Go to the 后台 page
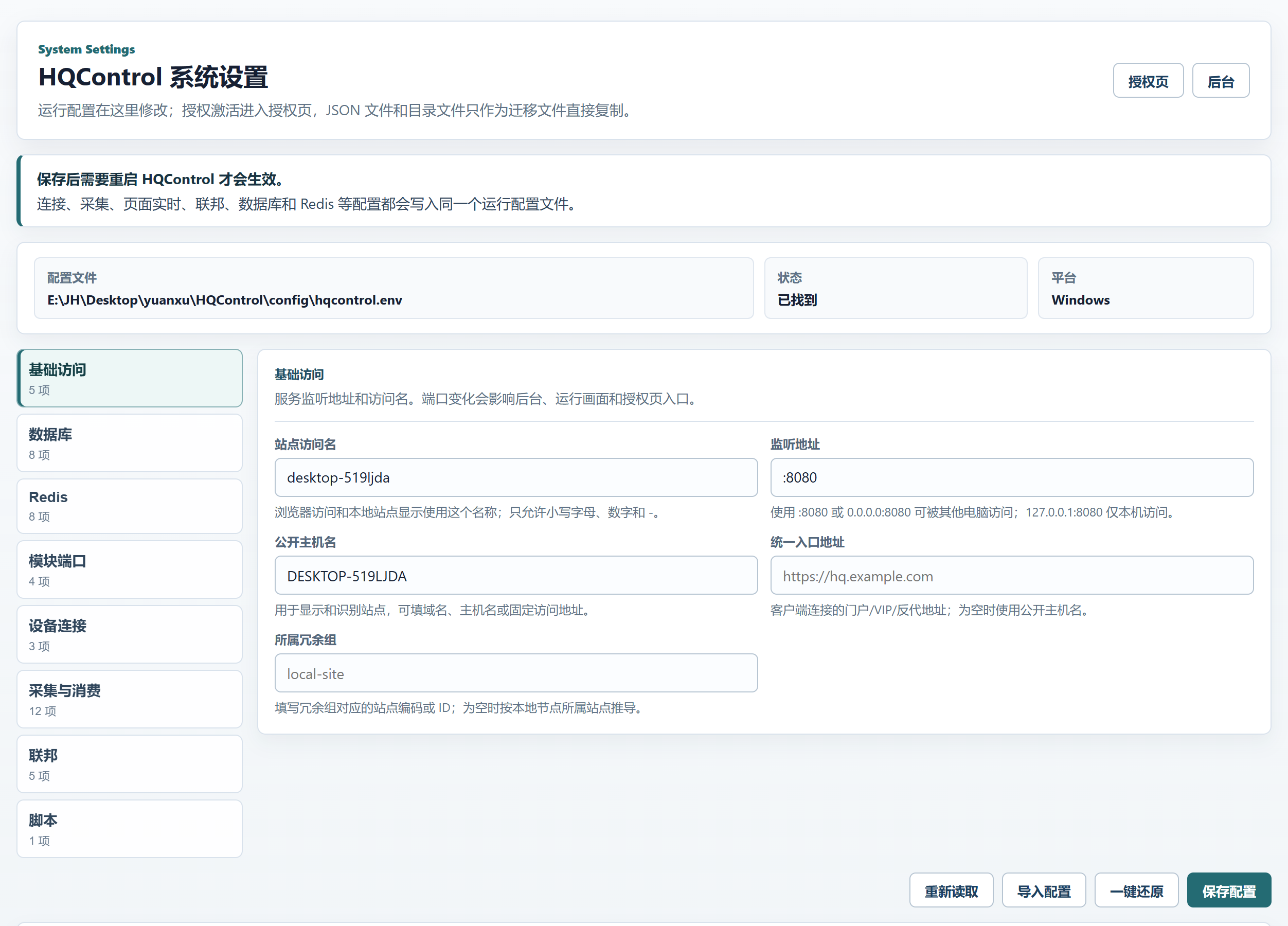 coord(1221,81)
